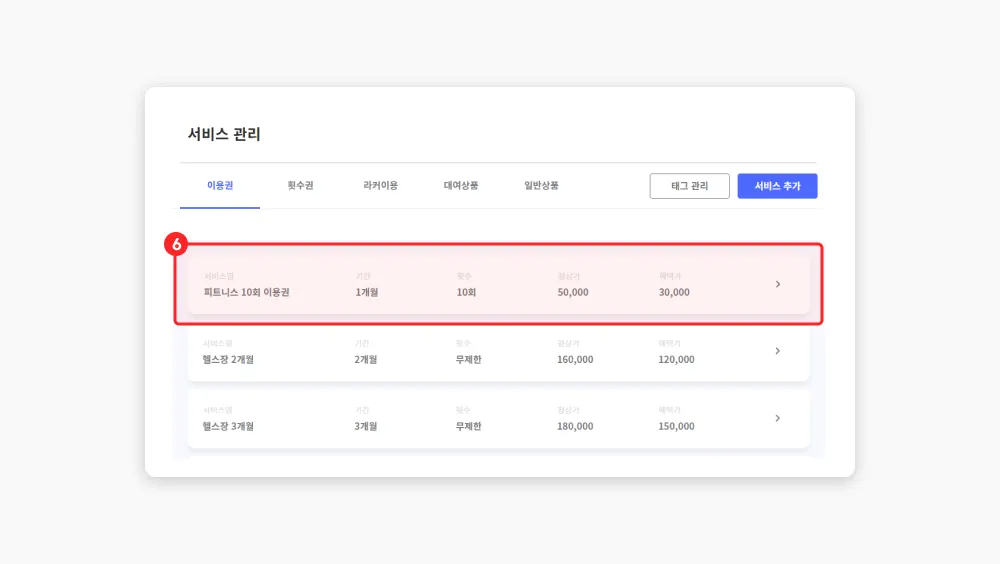Click the red number 6 badge
The height and width of the screenshot is (564, 1000).
[176, 244]
